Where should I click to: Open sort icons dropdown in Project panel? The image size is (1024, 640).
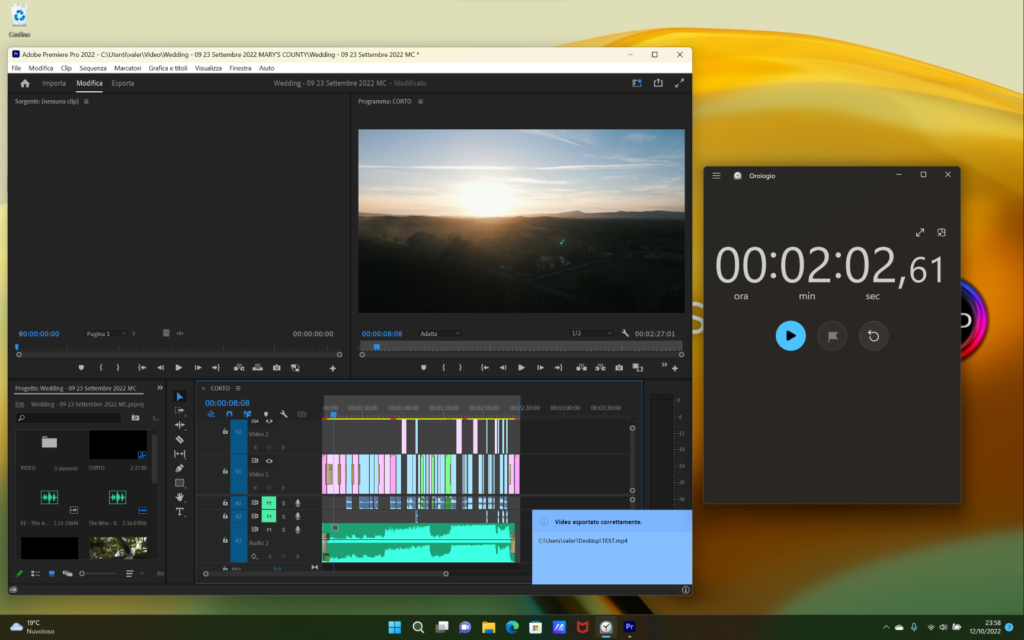(133, 573)
